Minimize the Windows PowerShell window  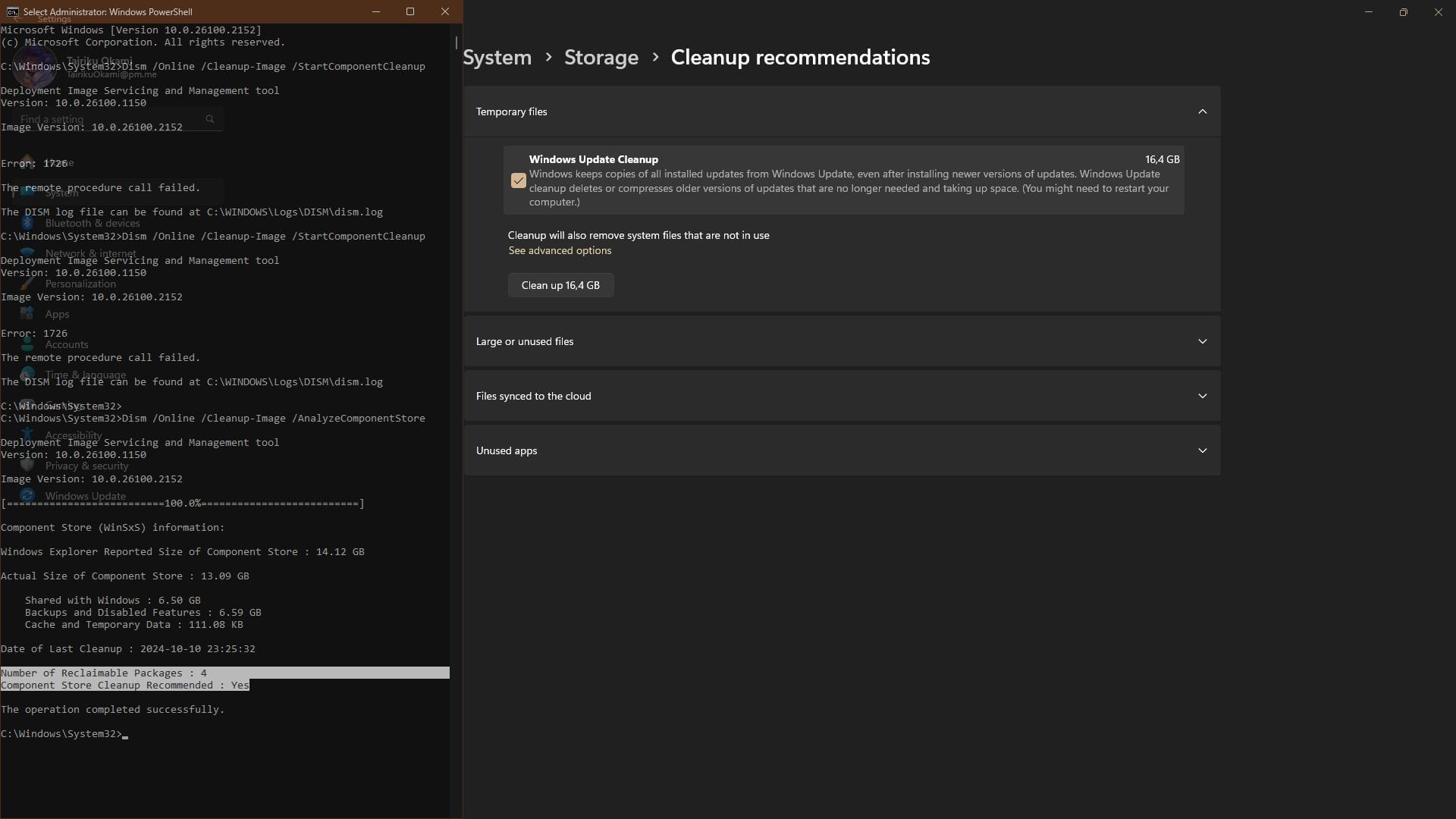[376, 11]
